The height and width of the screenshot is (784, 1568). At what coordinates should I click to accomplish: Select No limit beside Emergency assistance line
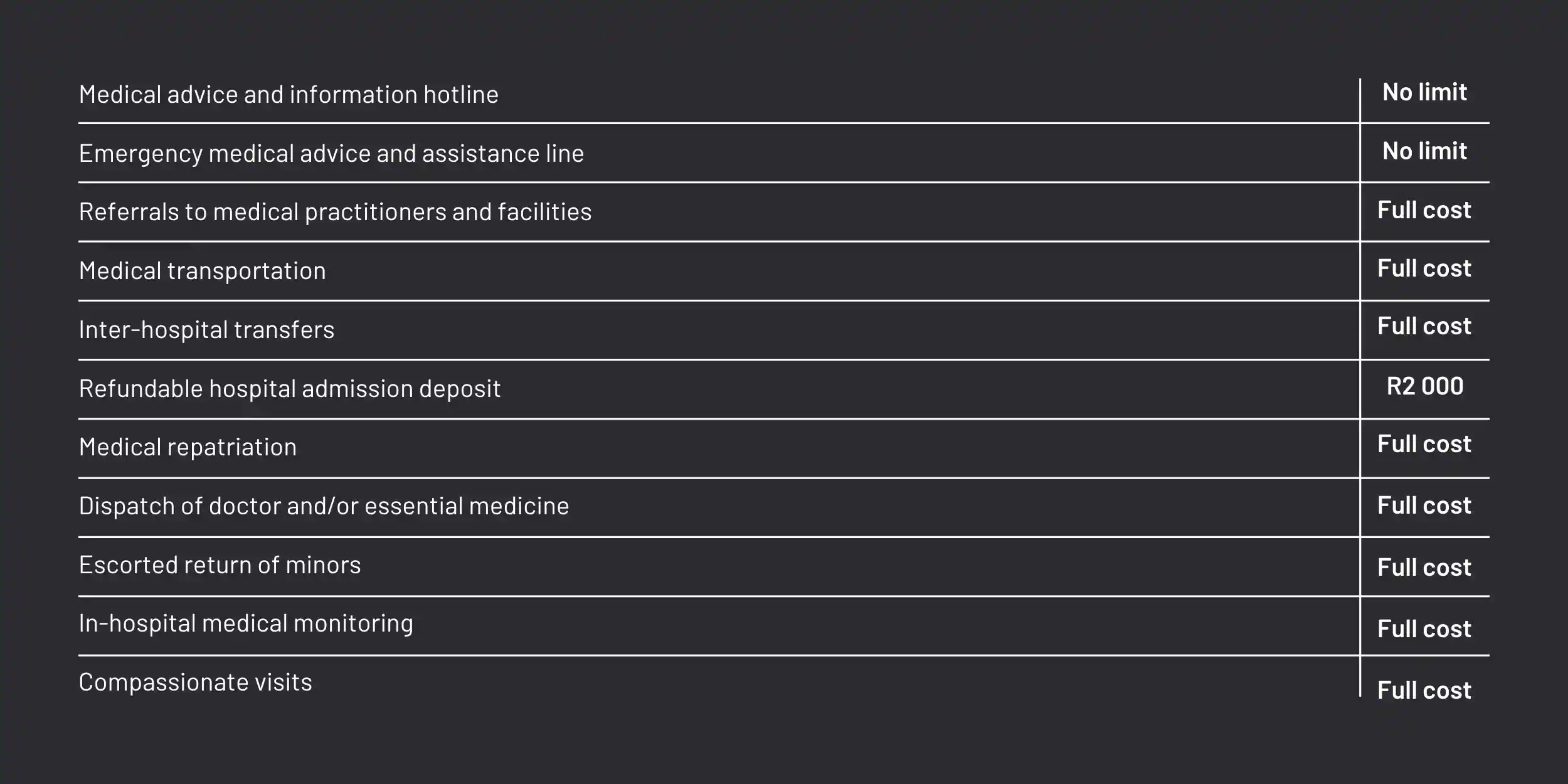tap(1424, 151)
